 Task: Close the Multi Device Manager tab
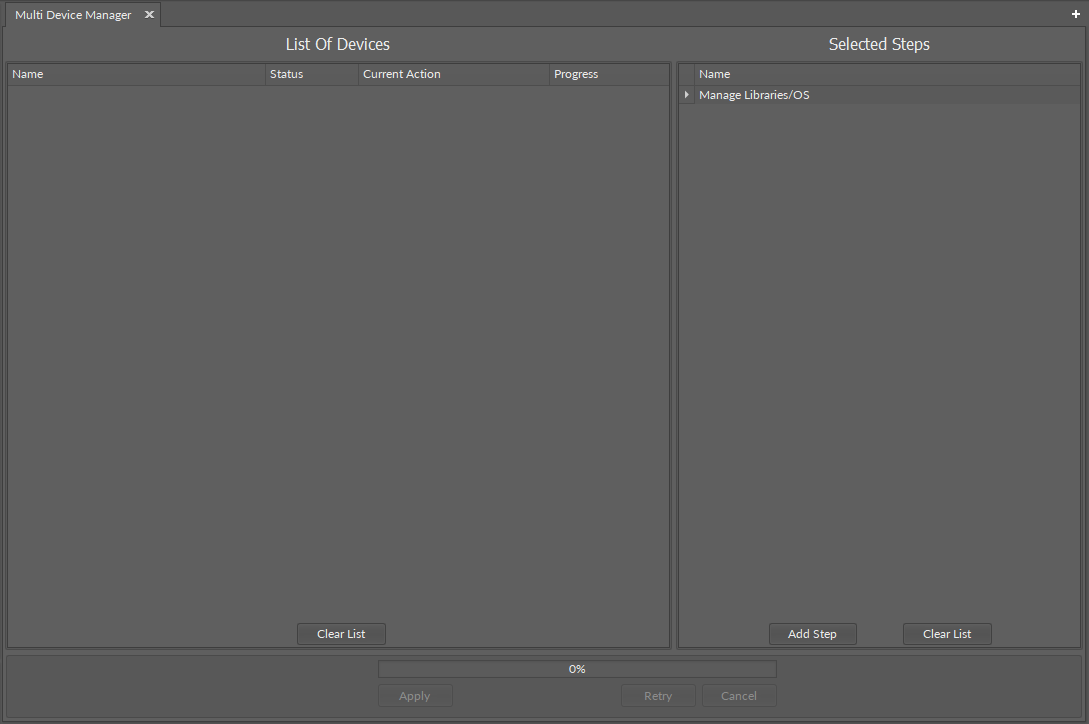(149, 14)
